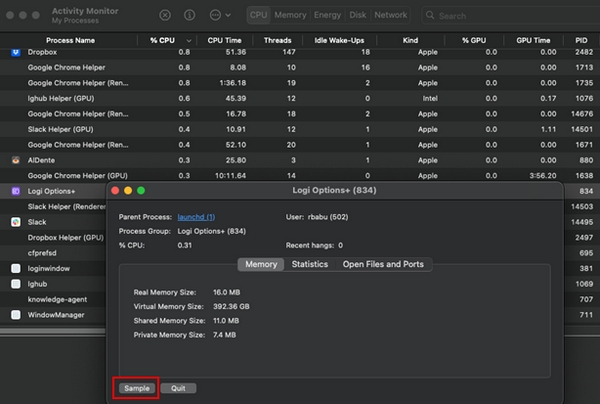Click Private Memory Size value 7.4 MB
This screenshot has width=600, height=404.
[224, 335]
